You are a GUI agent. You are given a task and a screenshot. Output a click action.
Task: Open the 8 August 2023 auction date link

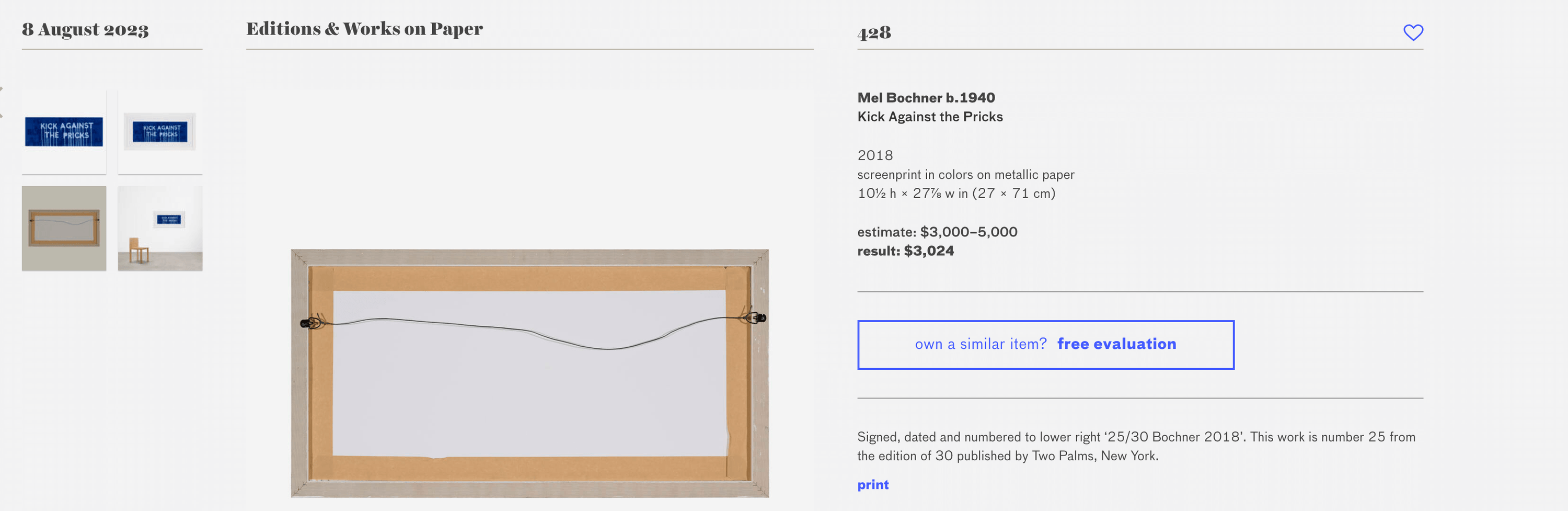[x=85, y=29]
